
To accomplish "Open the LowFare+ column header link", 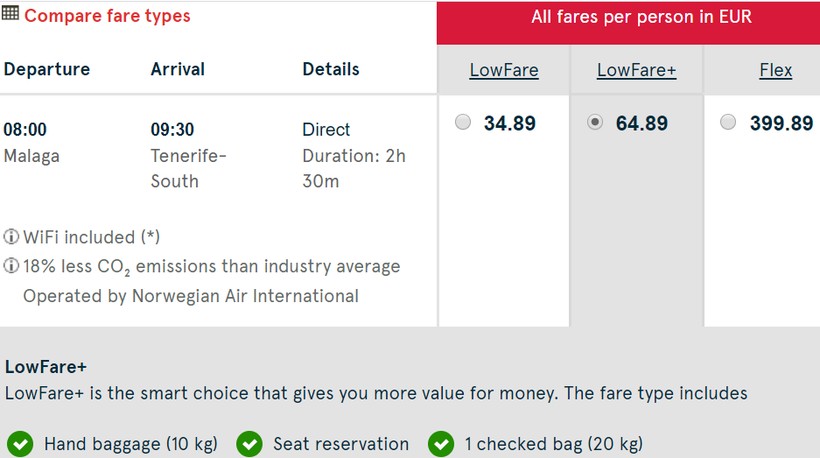I will 637,70.
